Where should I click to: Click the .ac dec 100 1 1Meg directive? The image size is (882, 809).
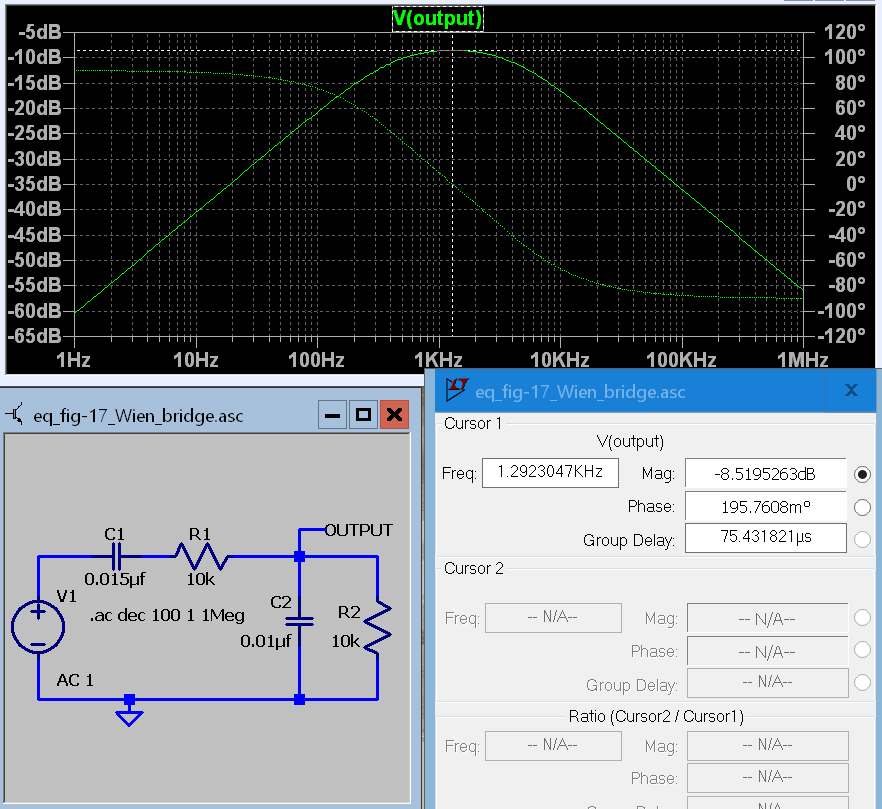coord(167,616)
